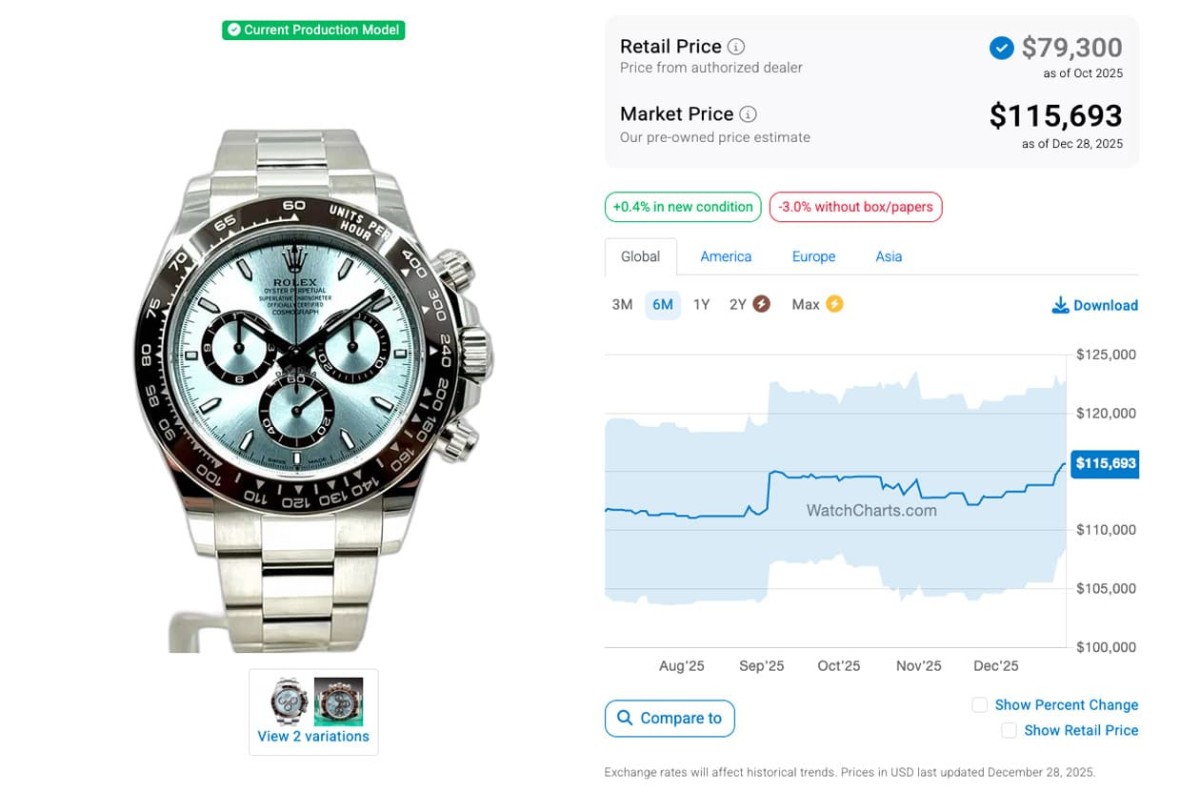1200x793 pixels.
Task: Select the 3M time range
Action: coord(622,305)
